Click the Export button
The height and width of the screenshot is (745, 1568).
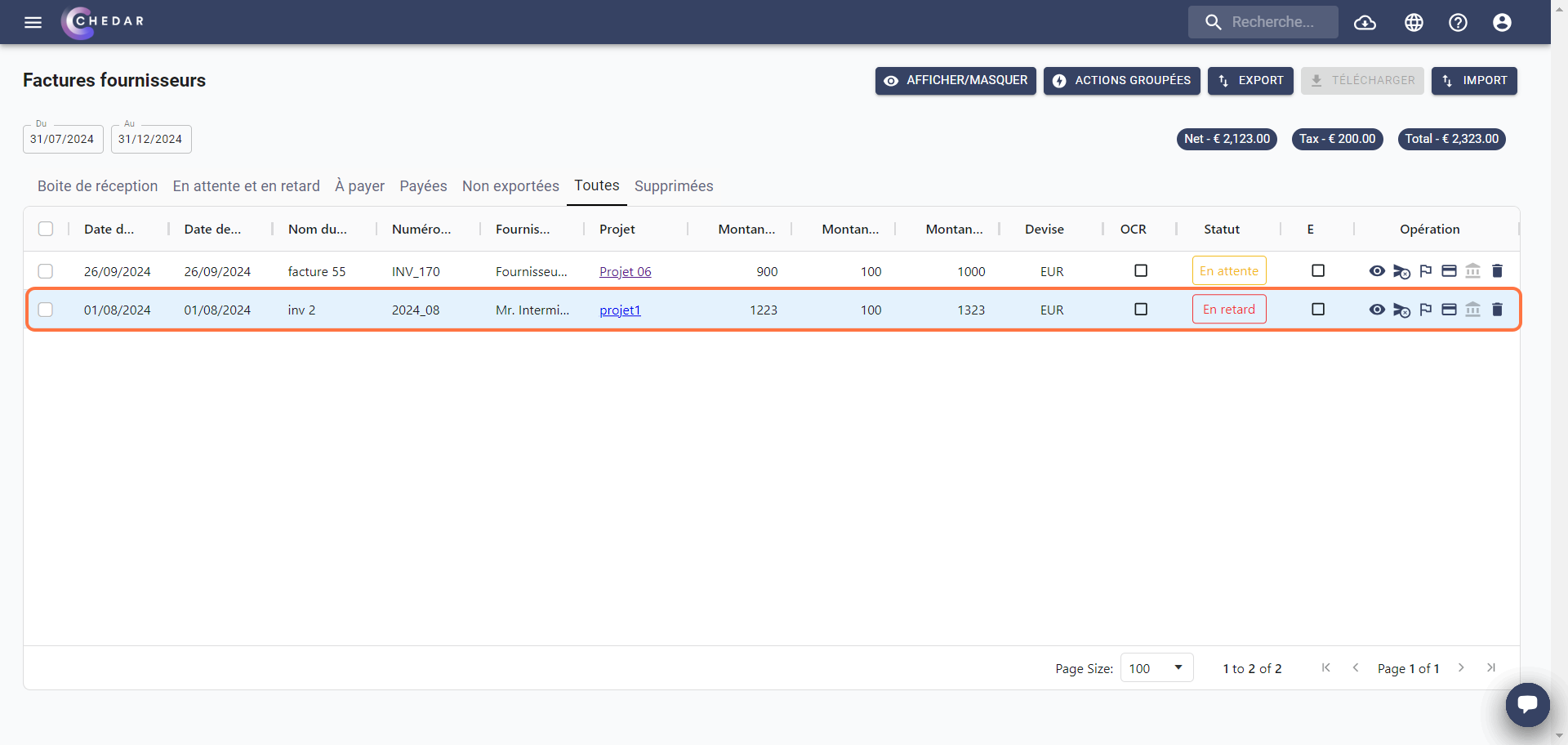(1250, 81)
